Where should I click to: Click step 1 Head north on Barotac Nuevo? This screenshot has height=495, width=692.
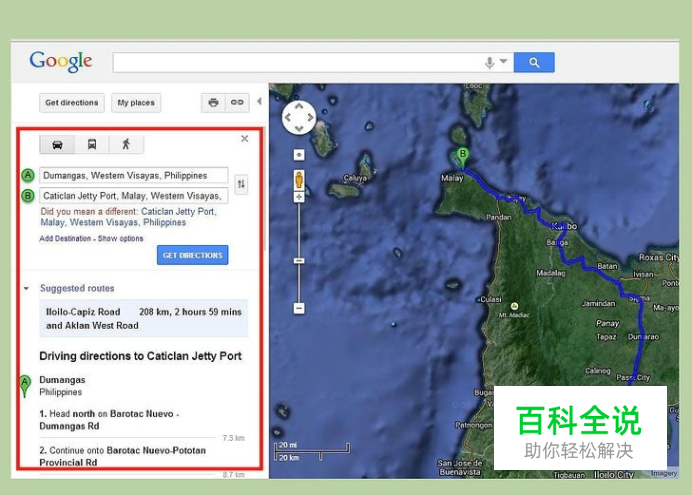click(109, 420)
